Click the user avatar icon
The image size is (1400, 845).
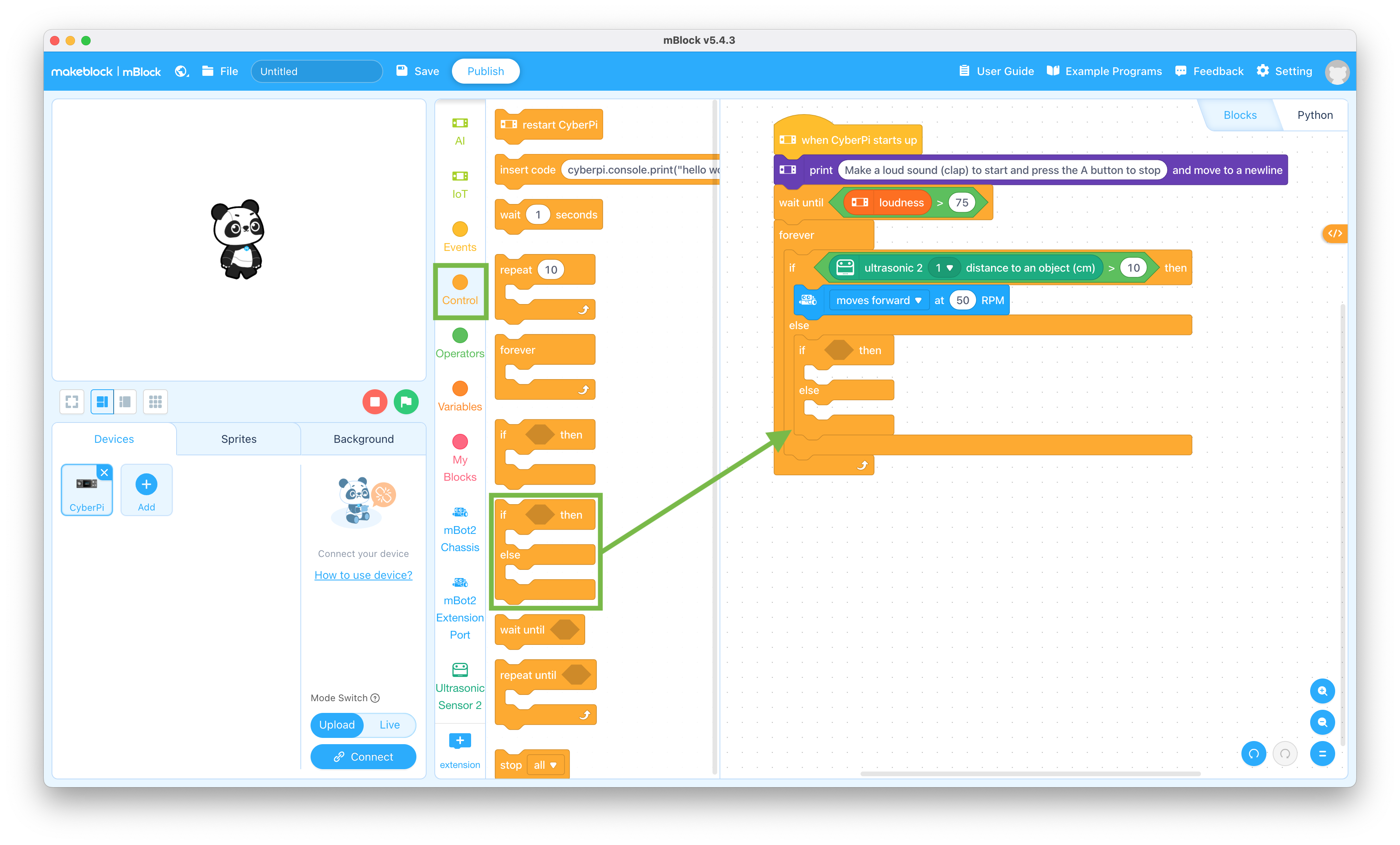click(x=1336, y=72)
